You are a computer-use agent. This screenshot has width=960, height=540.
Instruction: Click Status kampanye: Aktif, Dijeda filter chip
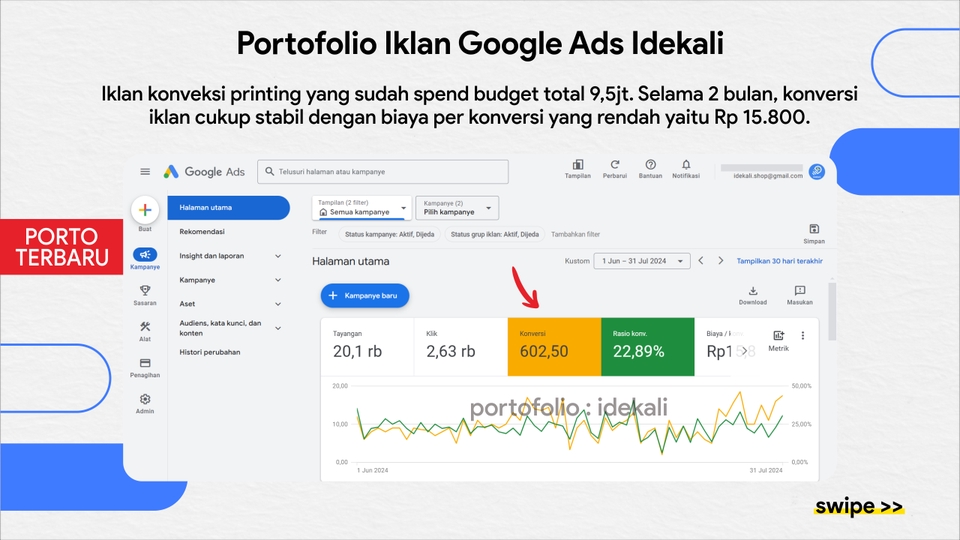389,234
